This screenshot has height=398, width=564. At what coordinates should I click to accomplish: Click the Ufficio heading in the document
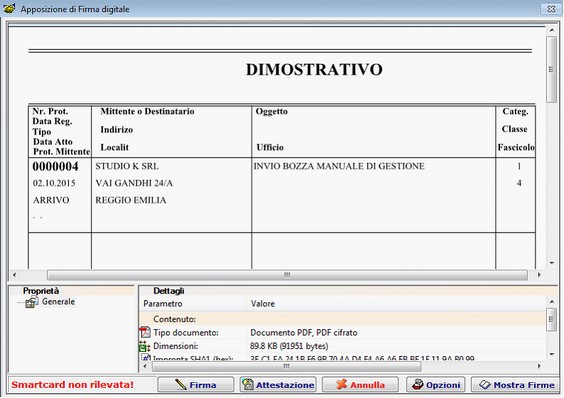pyautogui.click(x=270, y=148)
